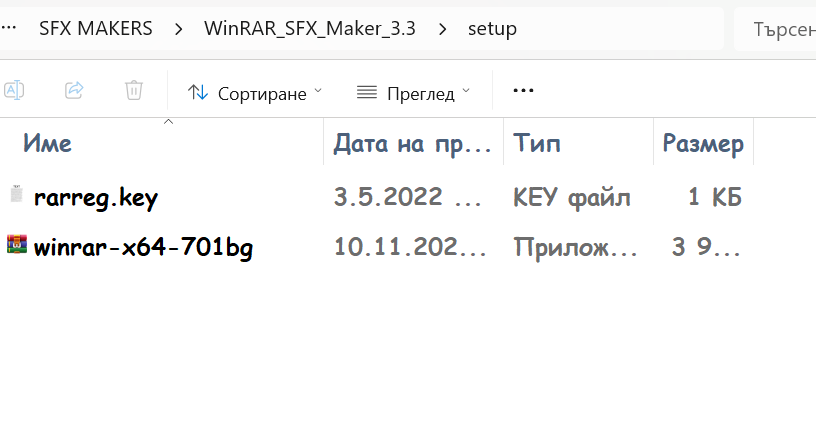This screenshot has height=432, width=816.
Task: Click the winrar-x64-701bg WinRAR icon
Action: (15, 245)
